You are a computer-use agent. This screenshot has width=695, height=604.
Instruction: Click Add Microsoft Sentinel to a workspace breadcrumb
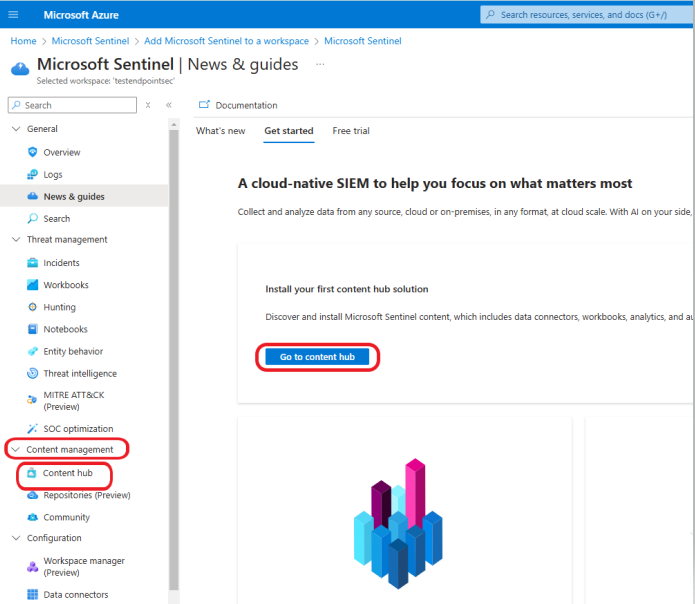click(226, 41)
